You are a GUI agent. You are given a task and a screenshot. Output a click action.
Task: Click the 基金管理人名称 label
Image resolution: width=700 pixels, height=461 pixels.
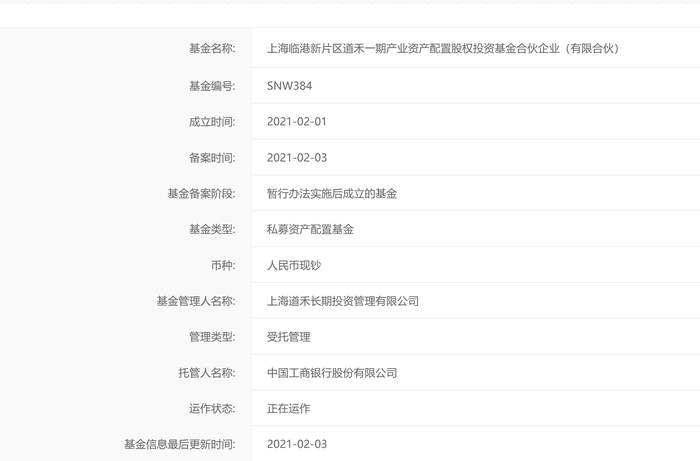coord(195,301)
